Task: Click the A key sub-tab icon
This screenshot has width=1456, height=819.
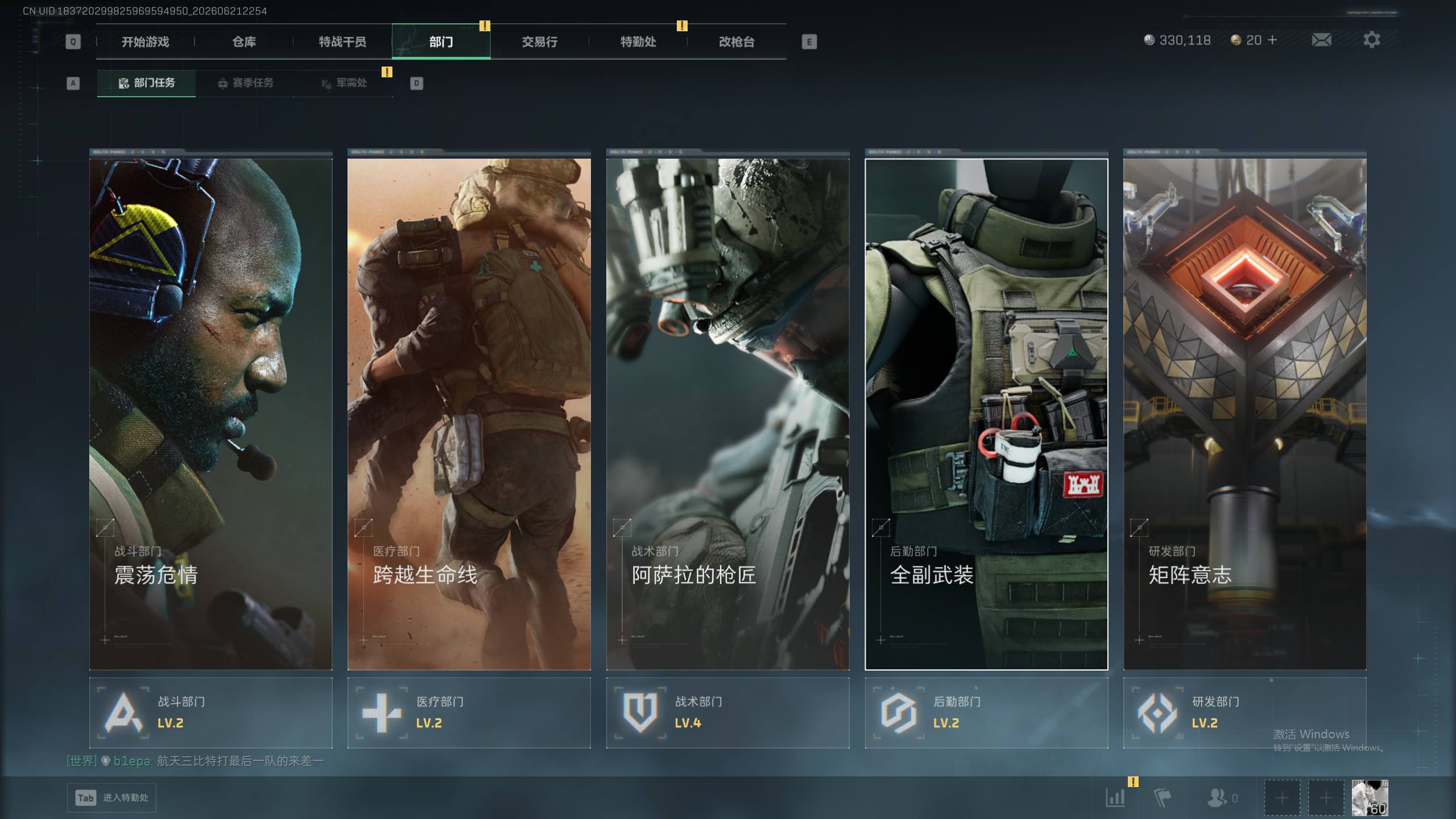Action: tap(73, 83)
